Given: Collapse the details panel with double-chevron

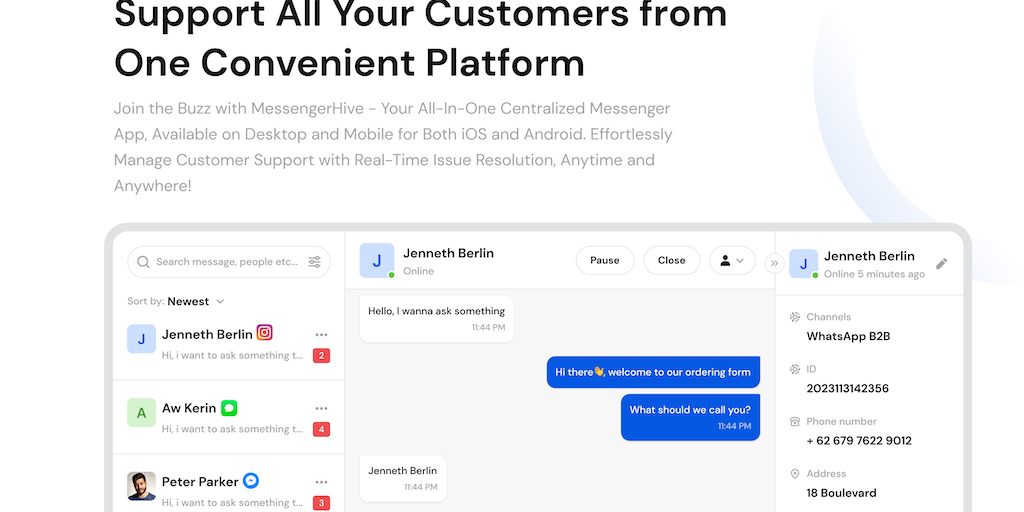Looking at the screenshot, I should click(775, 263).
